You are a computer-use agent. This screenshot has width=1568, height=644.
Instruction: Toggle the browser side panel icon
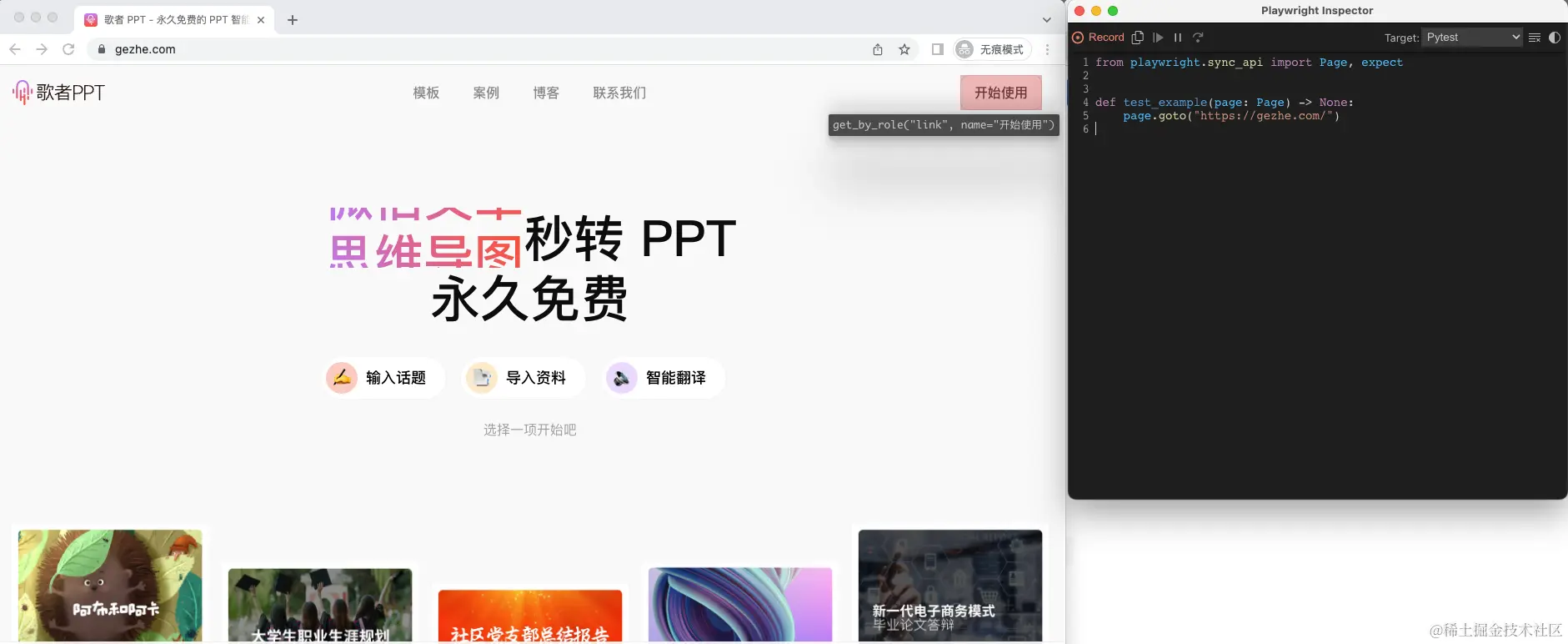938,49
